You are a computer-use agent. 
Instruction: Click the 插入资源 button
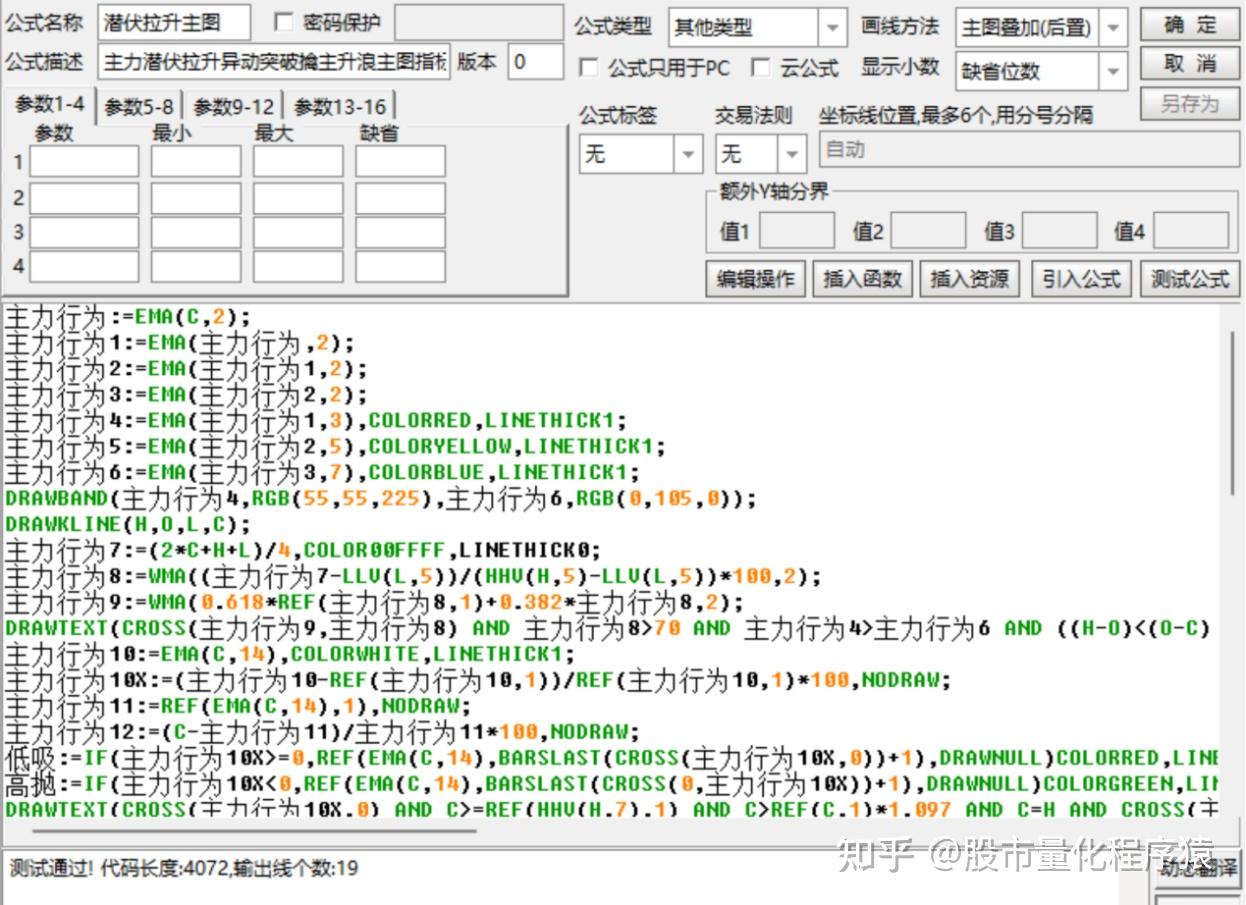[970, 278]
